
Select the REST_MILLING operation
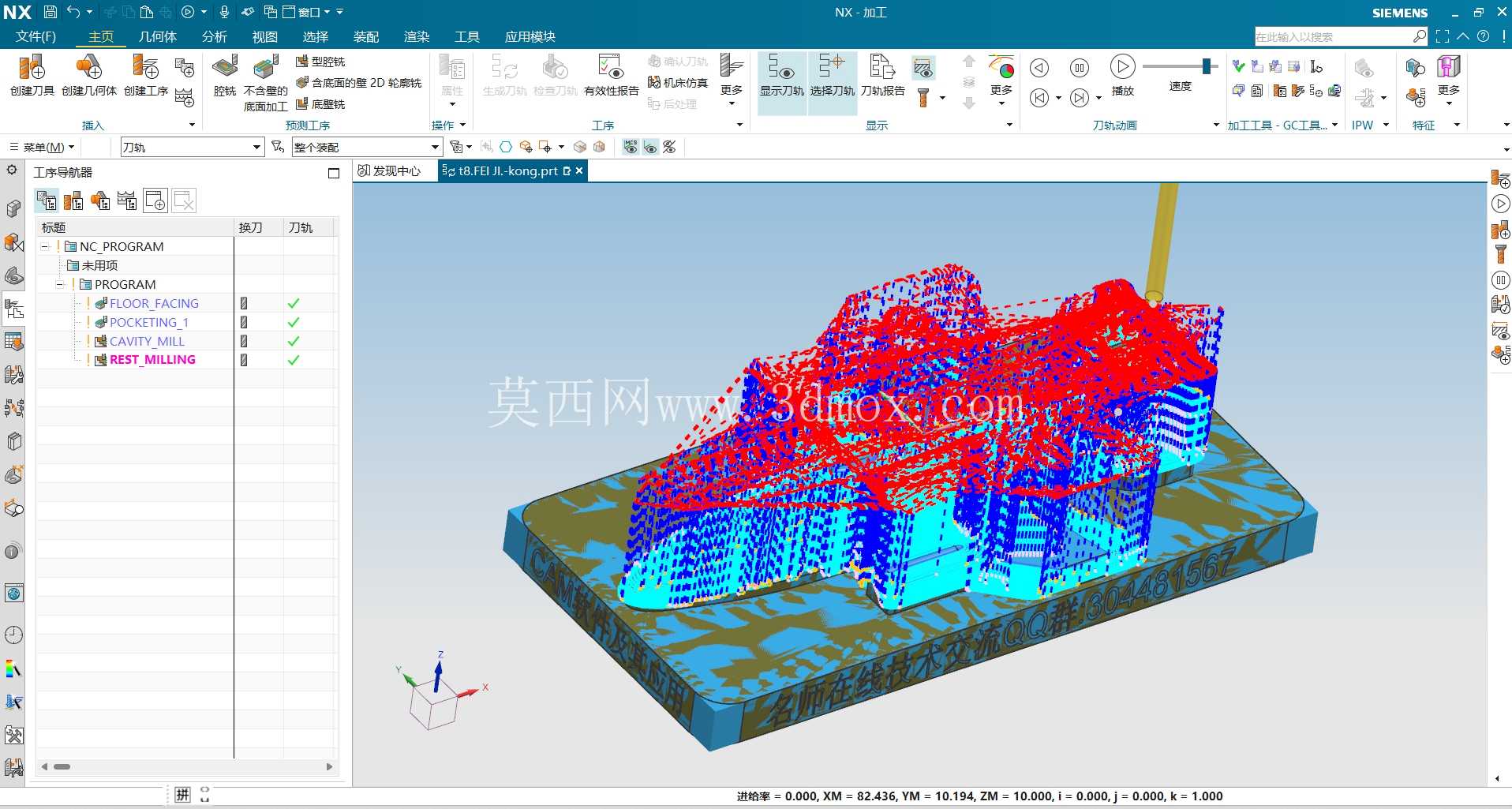[x=152, y=359]
